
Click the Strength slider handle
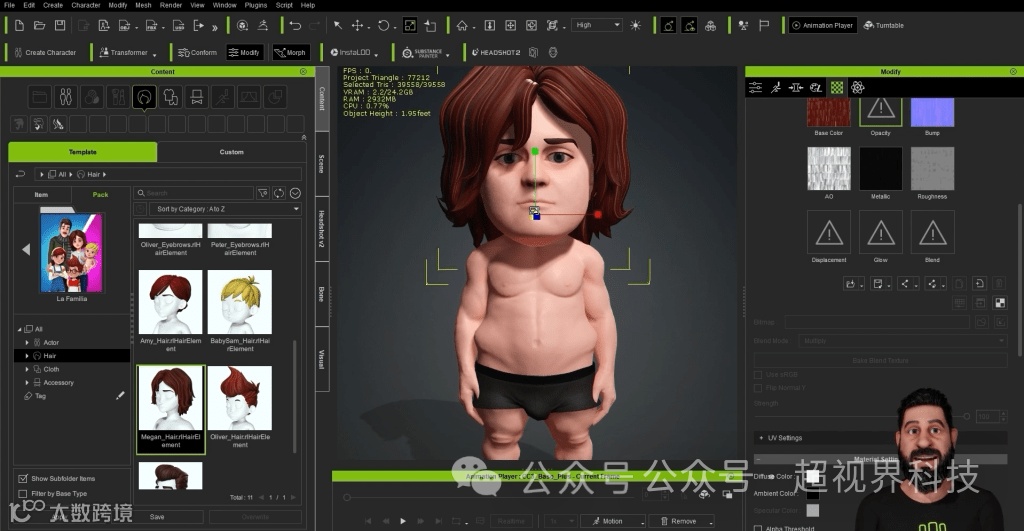(967, 416)
